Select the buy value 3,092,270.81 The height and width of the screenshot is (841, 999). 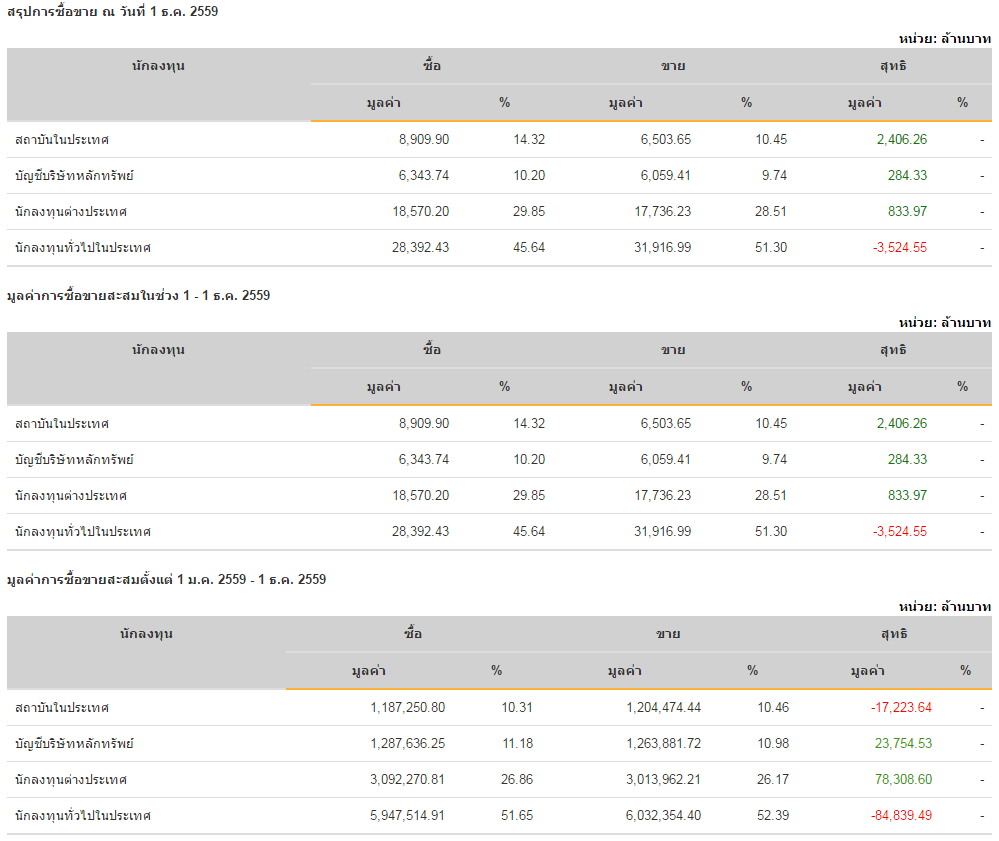pos(407,780)
